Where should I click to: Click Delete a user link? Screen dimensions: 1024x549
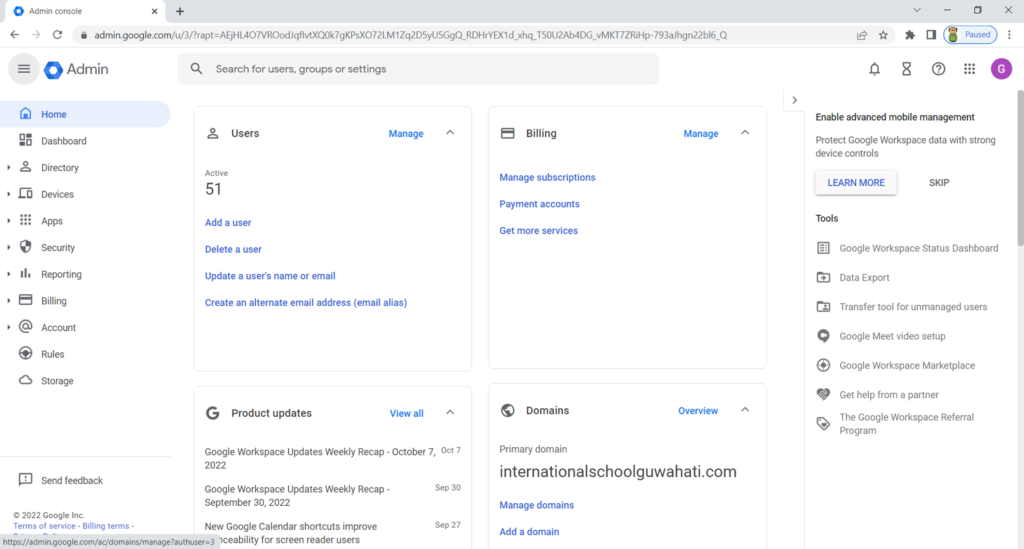(x=233, y=249)
